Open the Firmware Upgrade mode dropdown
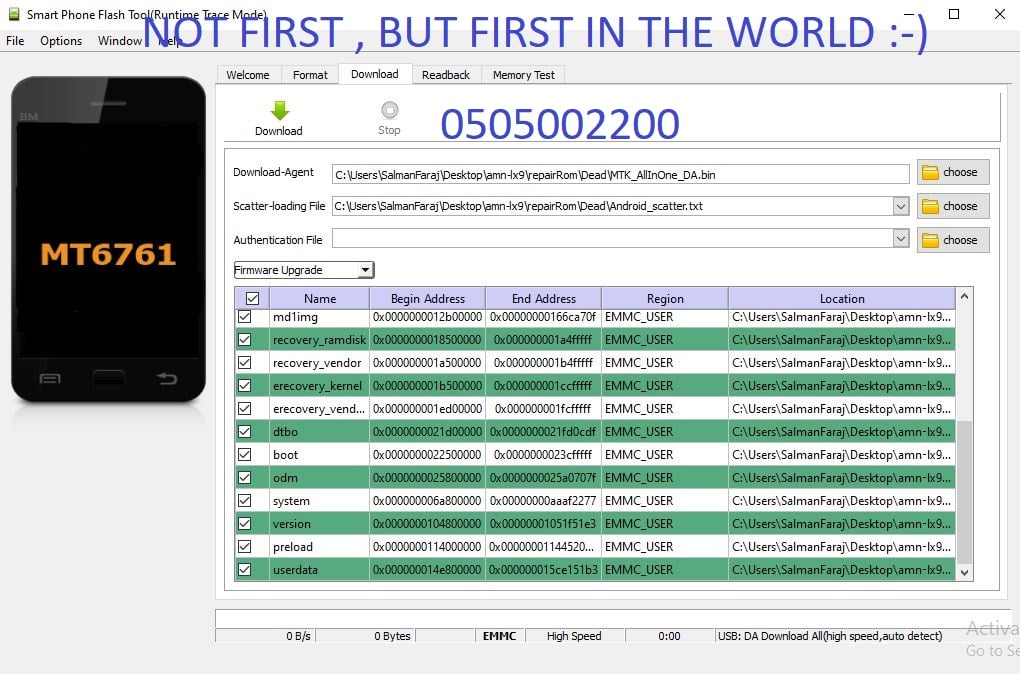This screenshot has height=674, width=1020. (x=304, y=270)
